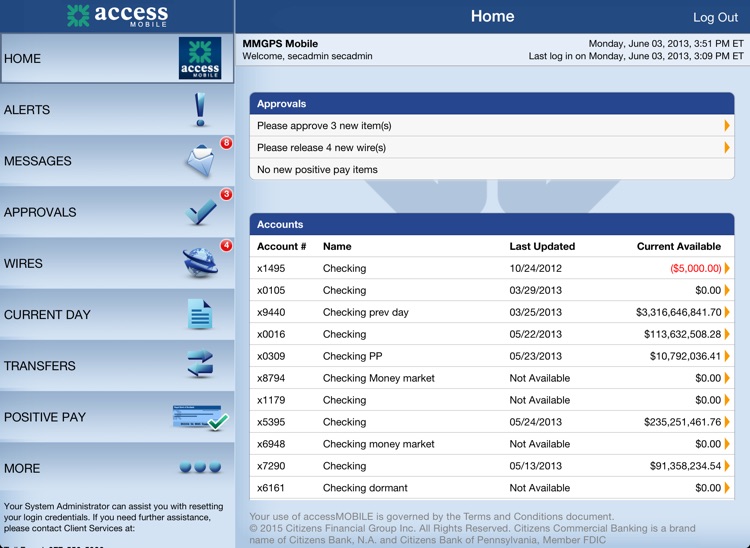Open 'Please release 4 new wire(s)'
750x548 pixels.
(492, 148)
